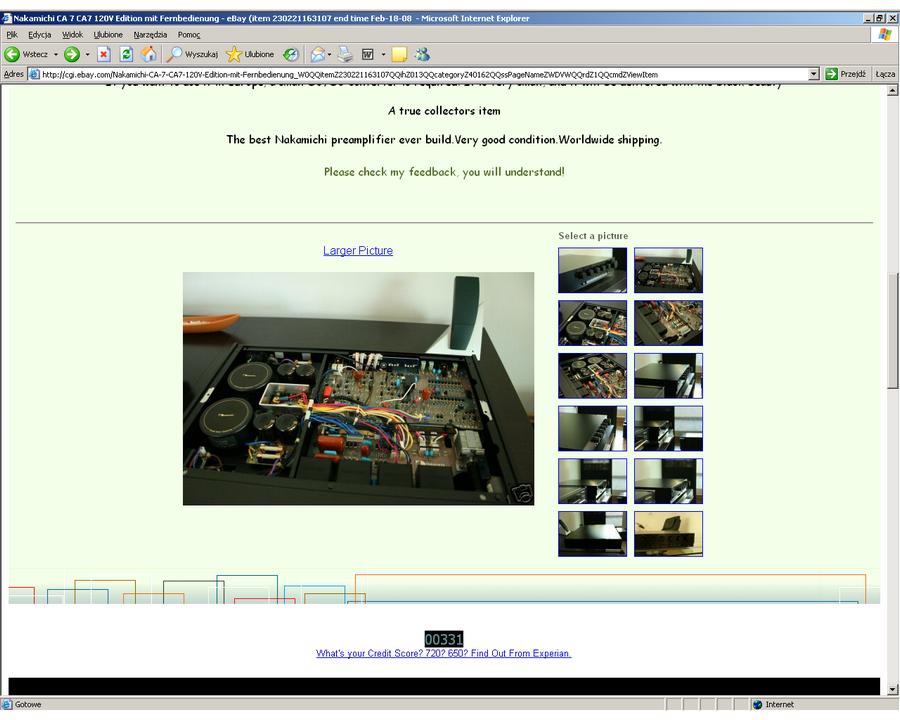Viewport: 900px width, 720px height.
Task: Open the Ulubione favorites star
Action: [250, 55]
